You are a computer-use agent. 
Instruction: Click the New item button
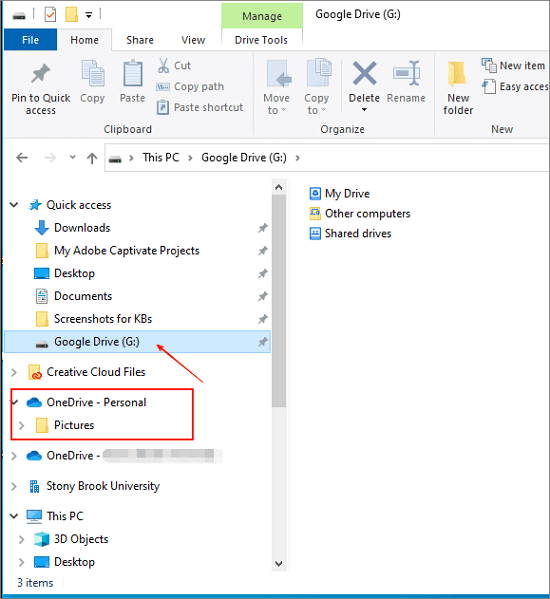click(x=513, y=66)
